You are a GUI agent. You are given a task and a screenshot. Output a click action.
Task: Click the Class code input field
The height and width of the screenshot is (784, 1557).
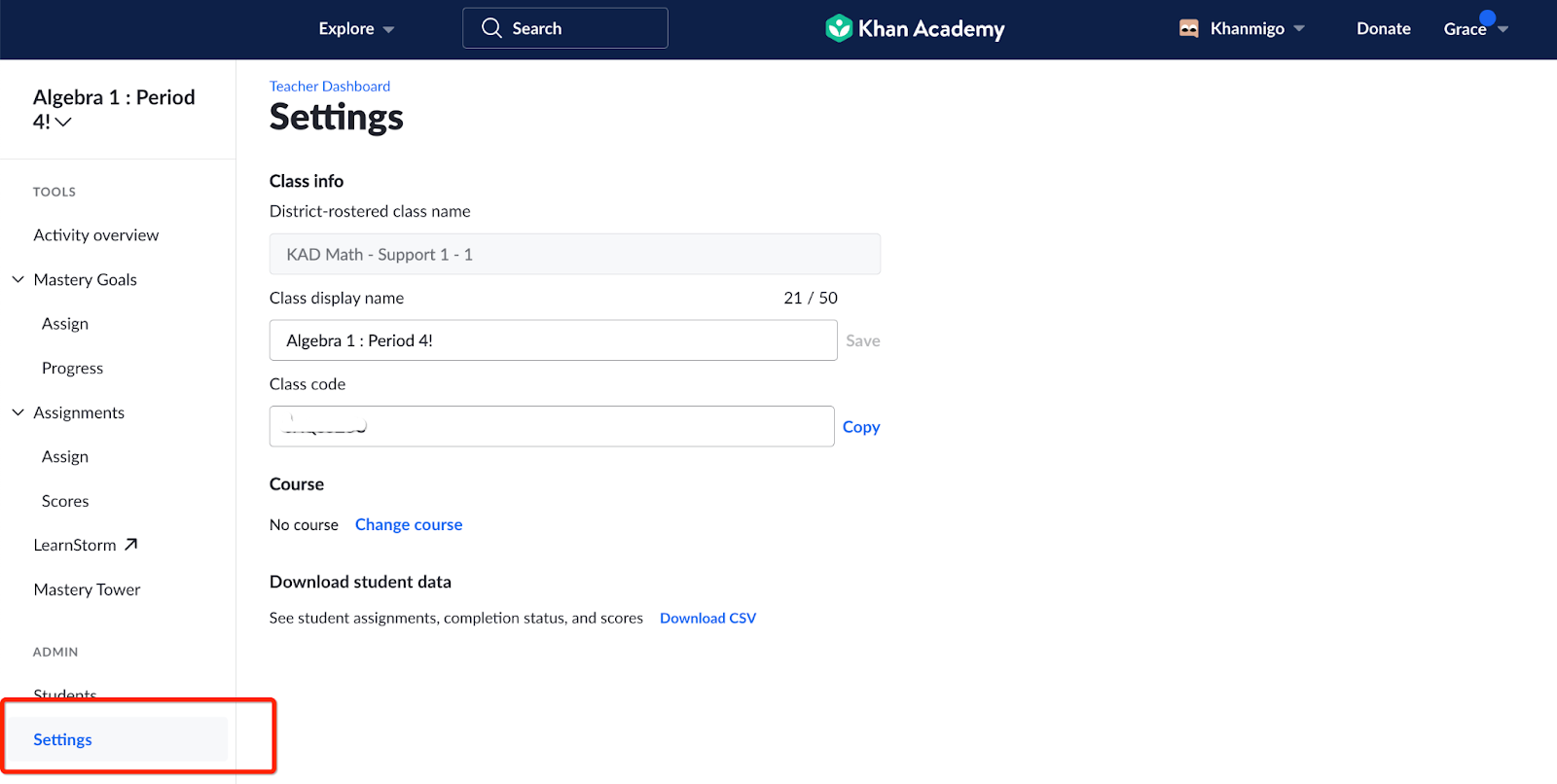[x=552, y=426]
